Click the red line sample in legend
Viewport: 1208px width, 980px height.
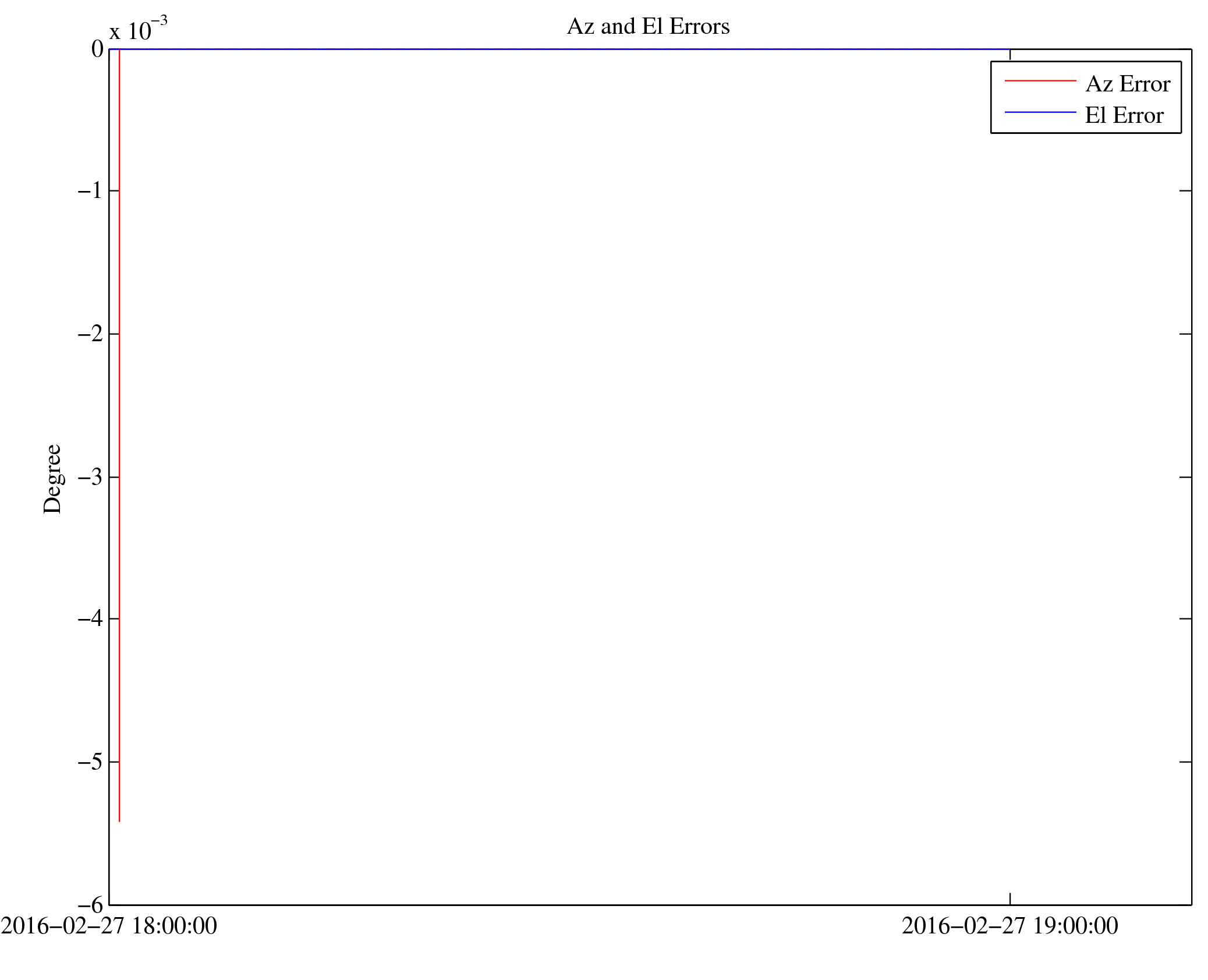click(x=1040, y=81)
